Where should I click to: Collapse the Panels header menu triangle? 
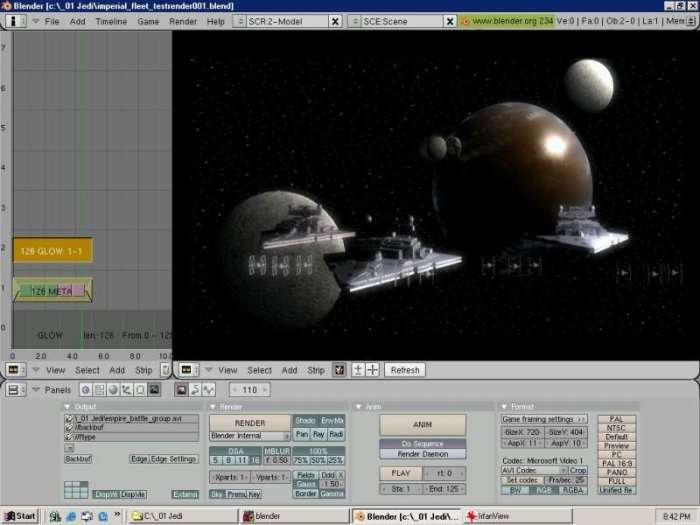[36, 390]
